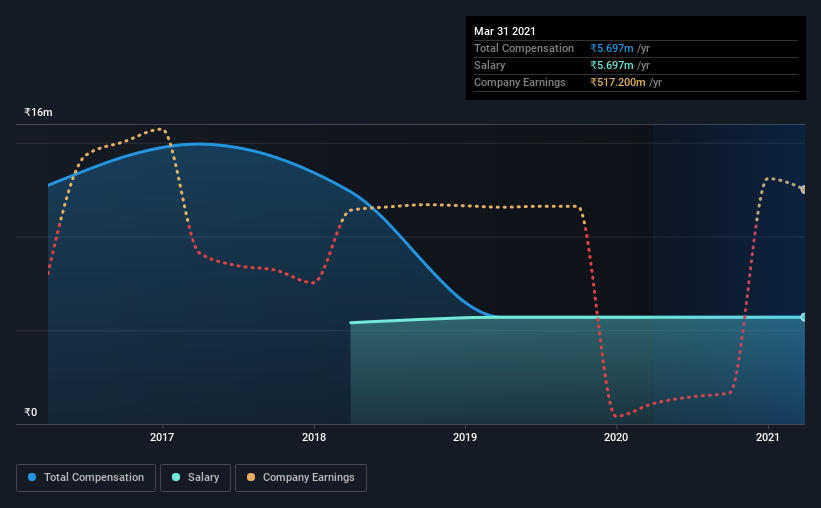Screen dimensions: 821x508
Task: Click the ₹16m y-axis label
Action: pyautogui.click(x=38, y=112)
